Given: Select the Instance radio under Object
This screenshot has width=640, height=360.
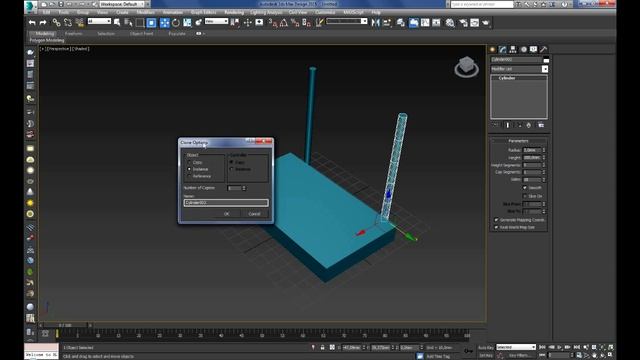Looking at the screenshot, I should pyautogui.click(x=189, y=169).
